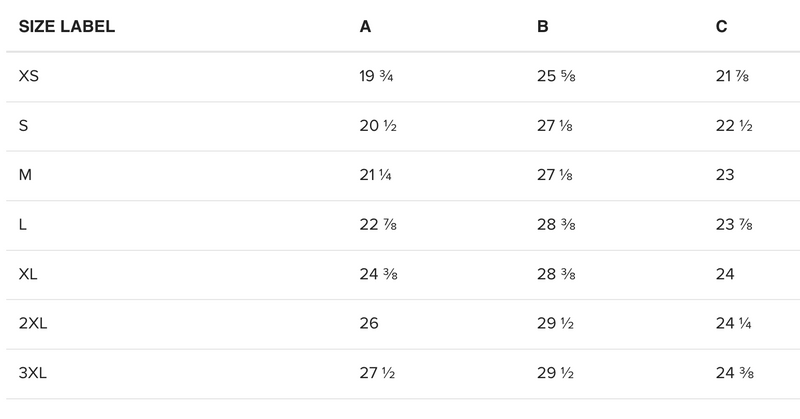Viewport: 800px width, 419px height.
Task: Select the 3XL row C value 24 ⅜
Action: (733, 374)
